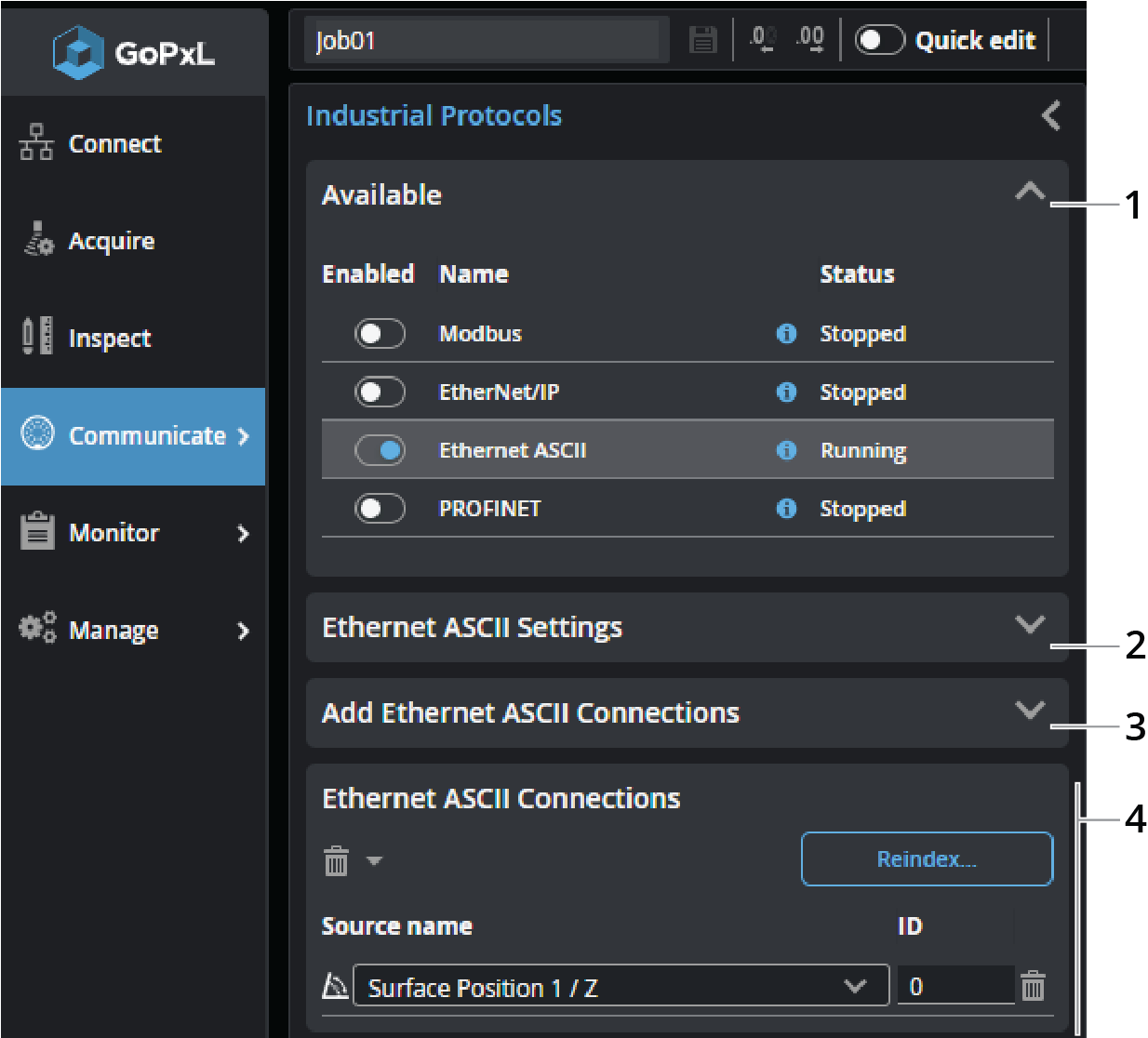Disable the Ethernet ASCII toggle
1148x1038 pixels.
(x=380, y=450)
